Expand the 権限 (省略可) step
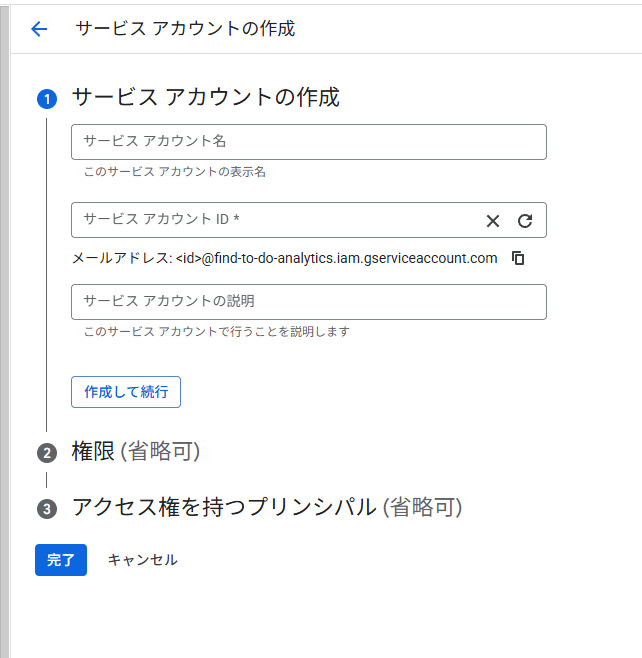642x658 pixels. [x=136, y=452]
